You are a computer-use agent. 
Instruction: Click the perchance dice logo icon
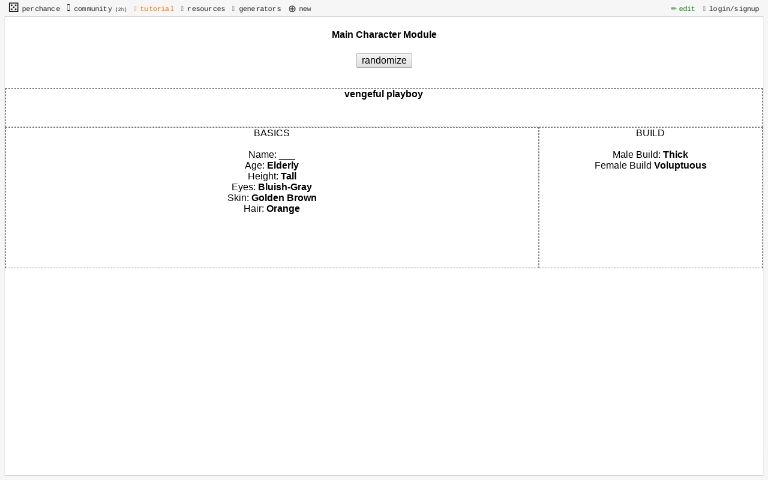(x=13, y=8)
